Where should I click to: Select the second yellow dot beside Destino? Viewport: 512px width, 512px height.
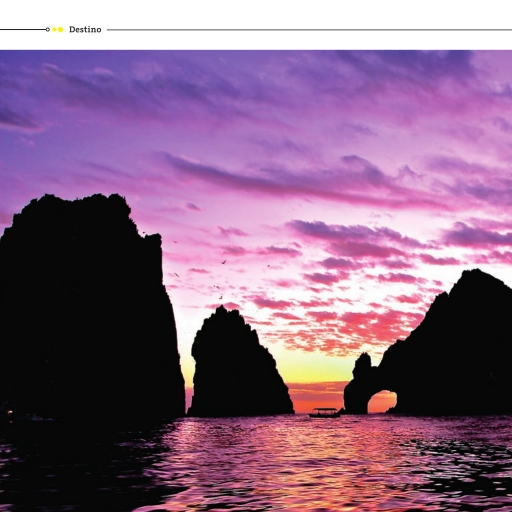[x=60, y=30]
